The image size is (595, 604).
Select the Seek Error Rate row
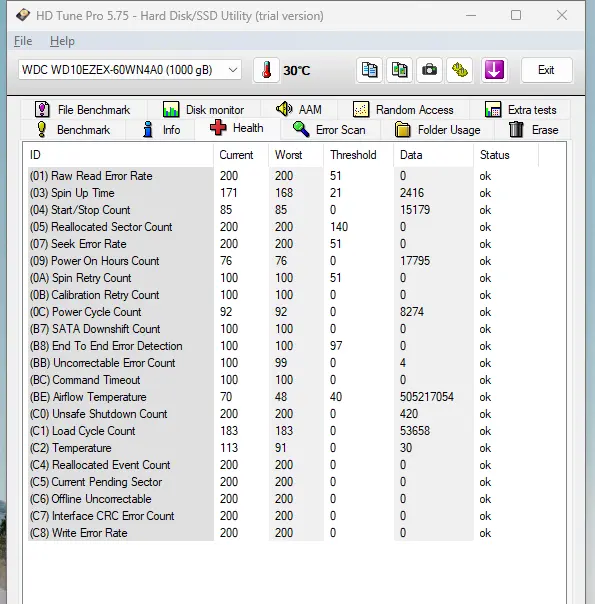(x=283, y=244)
